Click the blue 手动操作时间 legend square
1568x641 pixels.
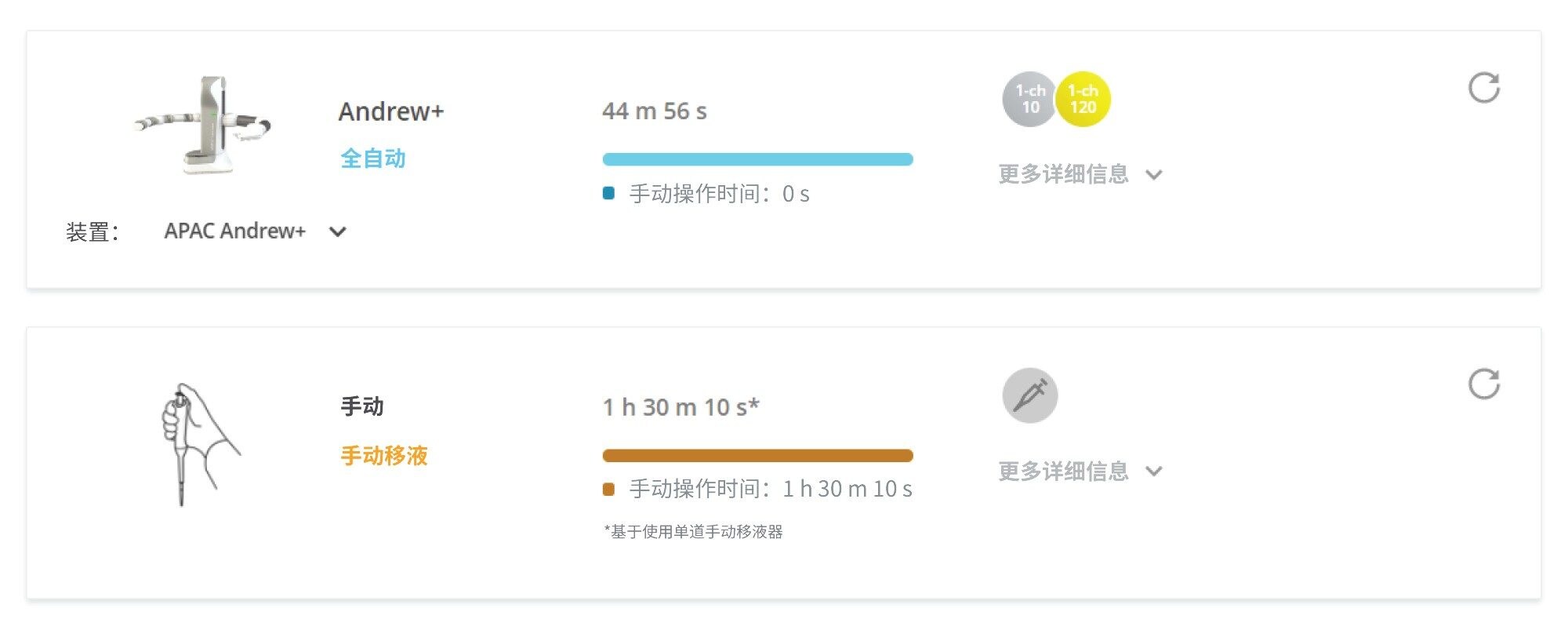click(608, 193)
